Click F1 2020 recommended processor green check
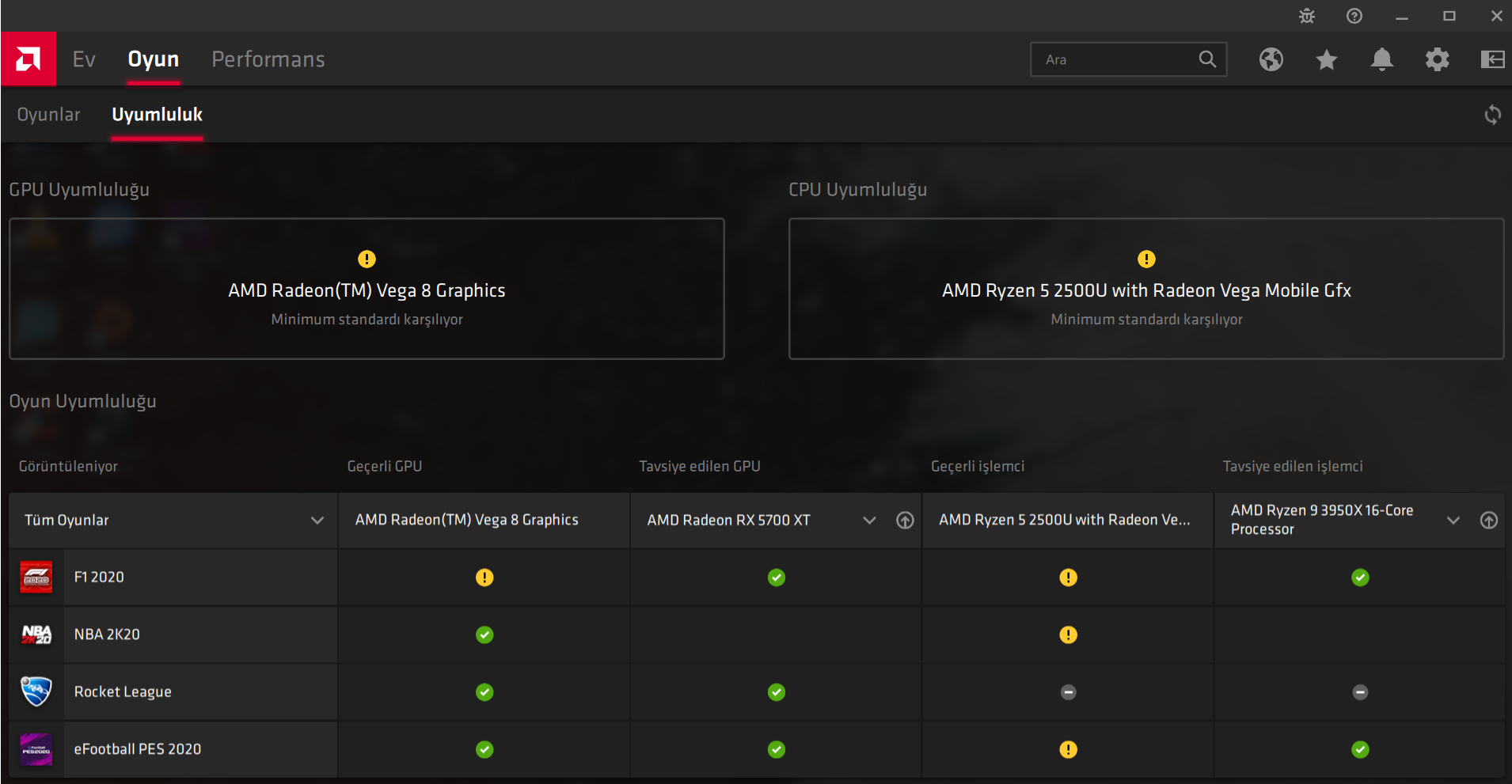 pyautogui.click(x=1360, y=578)
